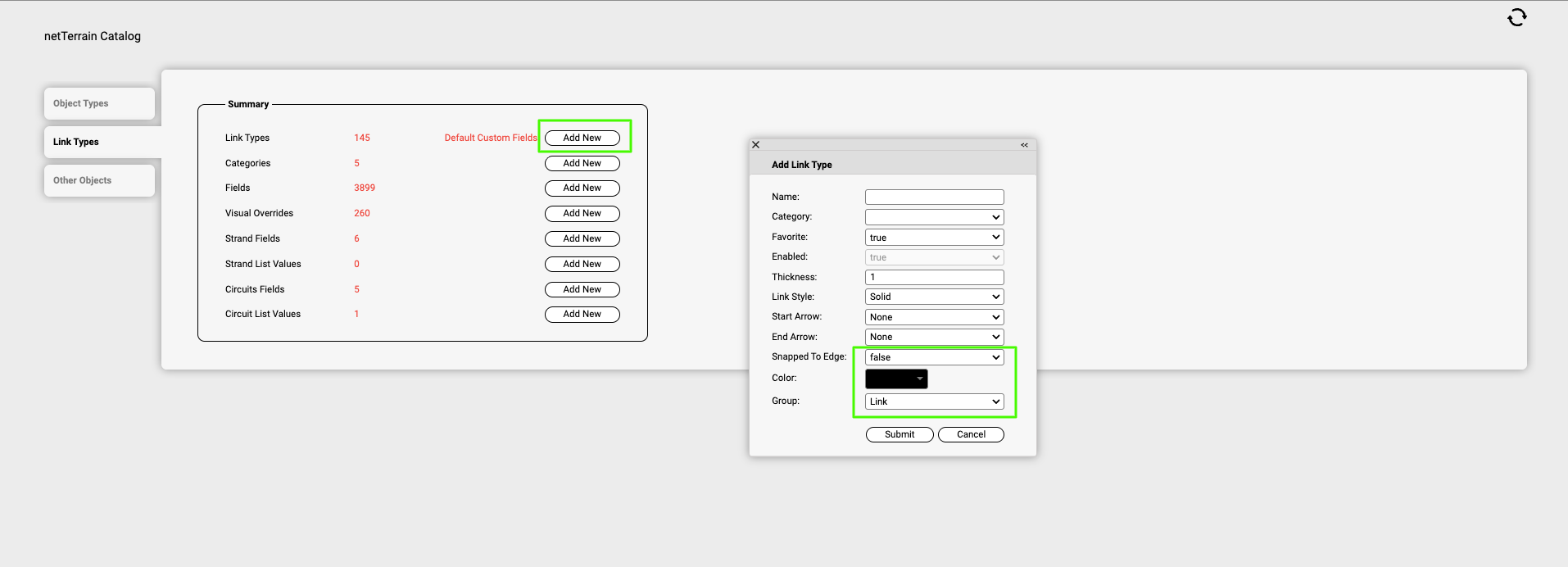Add a new Circuit List Value

(582, 314)
